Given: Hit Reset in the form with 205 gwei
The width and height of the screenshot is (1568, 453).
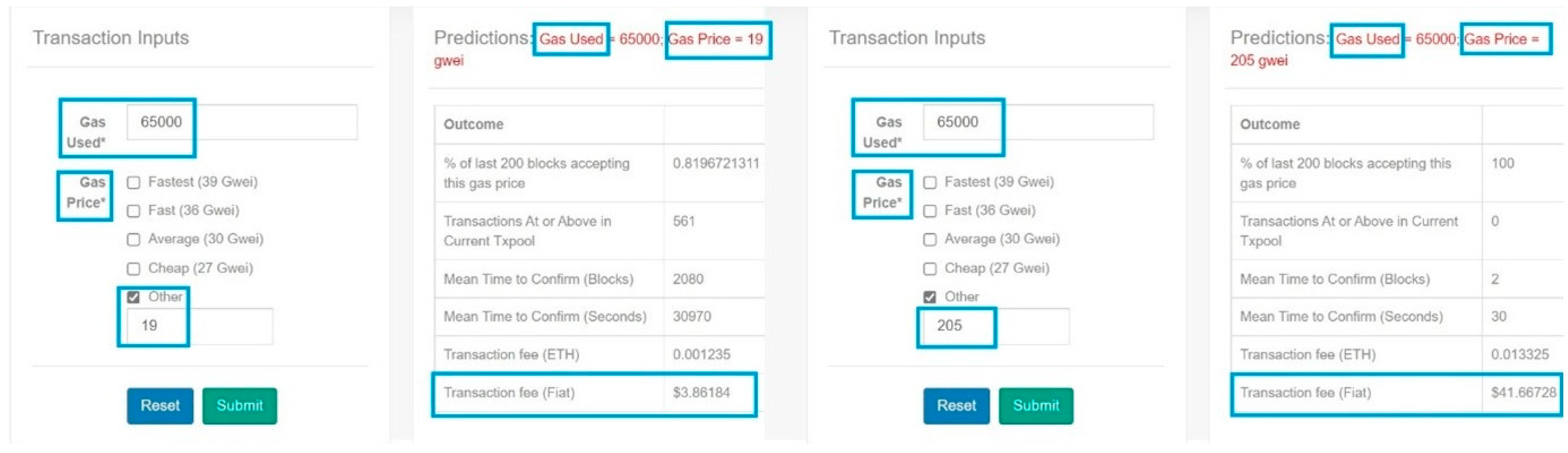Looking at the screenshot, I should point(956,405).
